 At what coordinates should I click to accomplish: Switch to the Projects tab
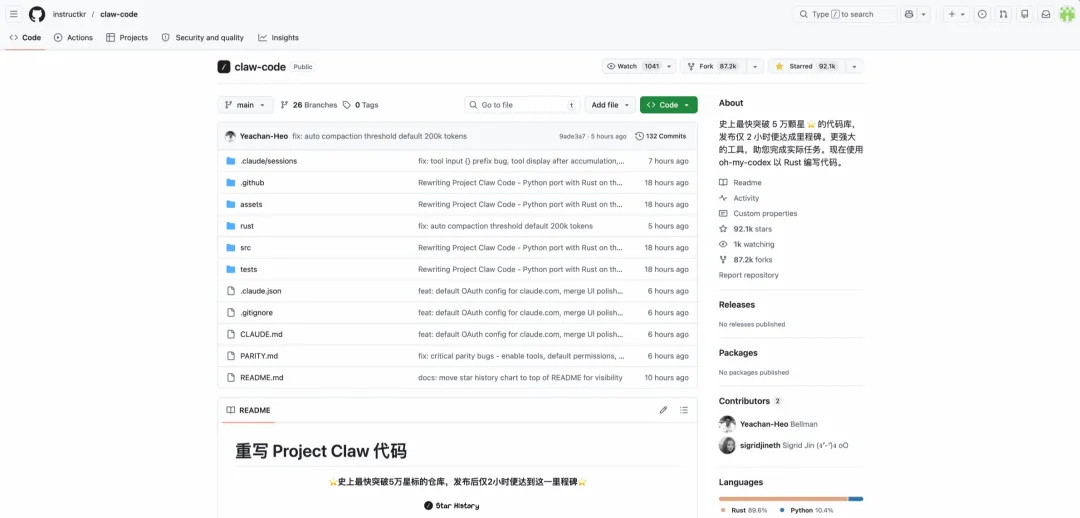click(127, 38)
